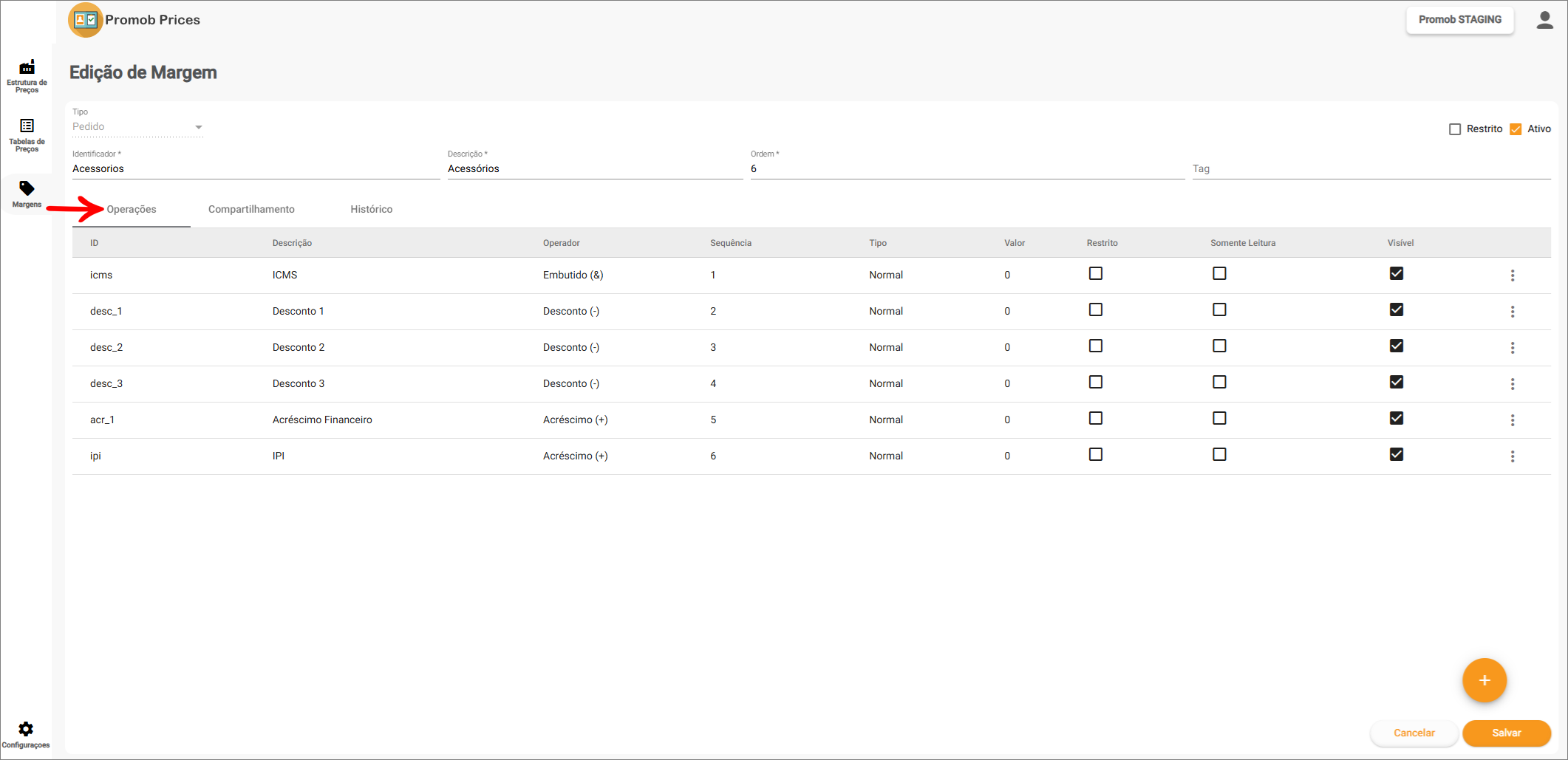Open the IPI row three-dot menu
Image resolution: width=1568 pixels, height=760 pixels.
tap(1512, 456)
